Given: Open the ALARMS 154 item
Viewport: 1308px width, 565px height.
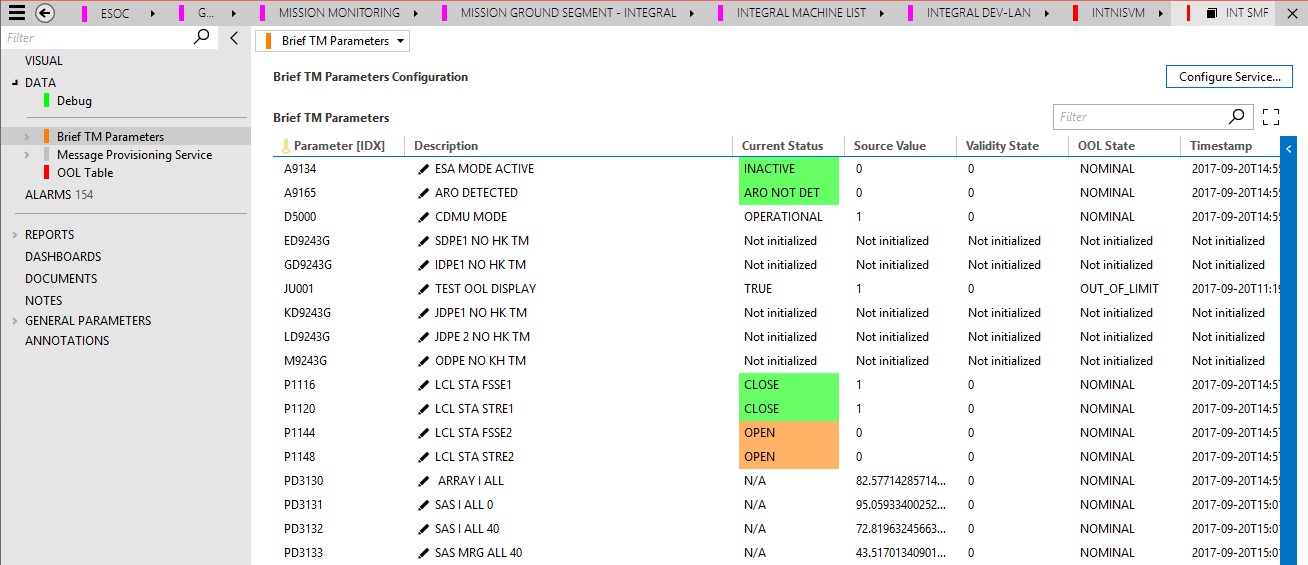Looking at the screenshot, I should point(59,195).
